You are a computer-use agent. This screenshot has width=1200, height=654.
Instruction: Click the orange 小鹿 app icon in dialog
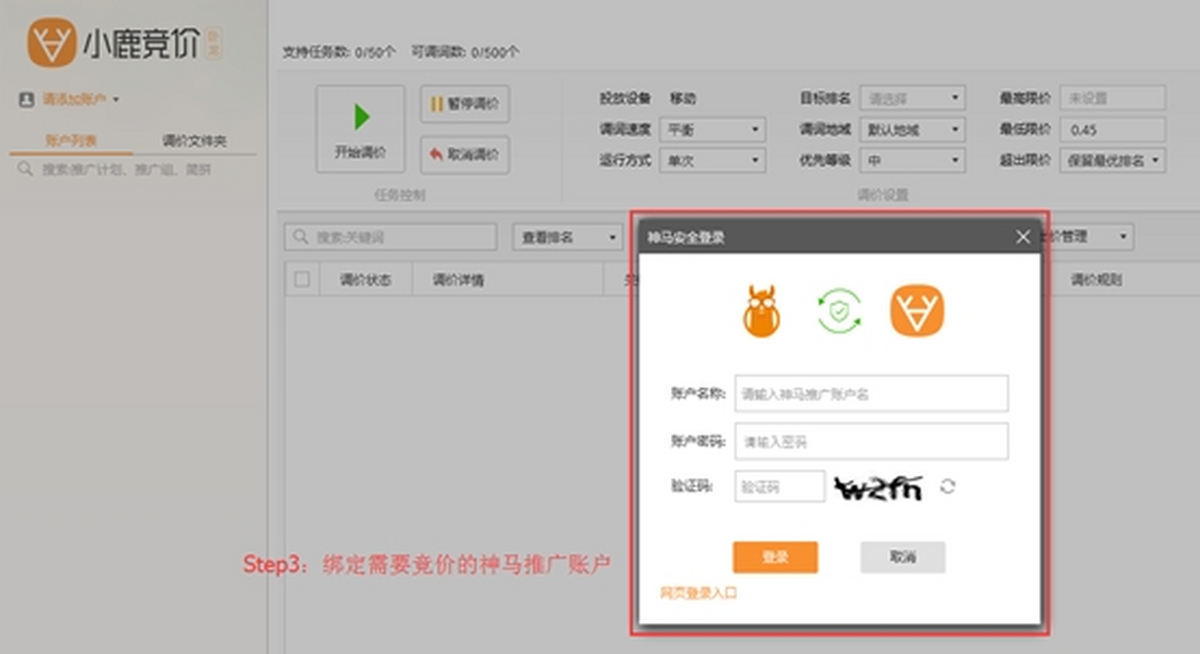(x=917, y=311)
